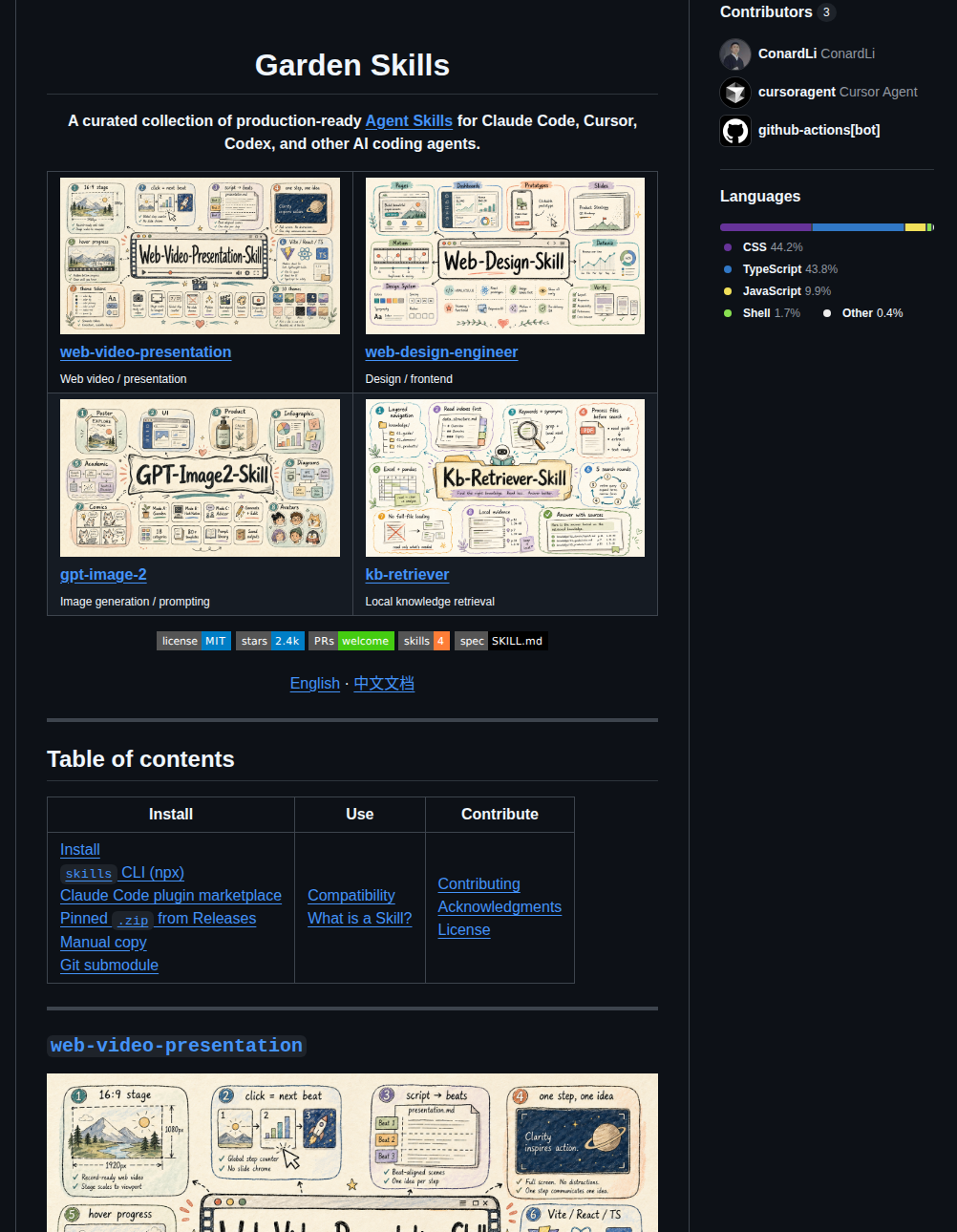Open github-actions[bot] avatar icon
The height and width of the screenshot is (1232, 957).
pos(735,131)
